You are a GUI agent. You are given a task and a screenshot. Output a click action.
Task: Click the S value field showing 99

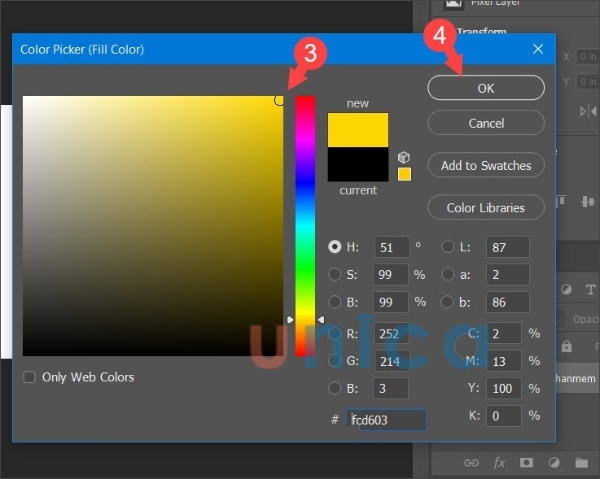point(391,274)
